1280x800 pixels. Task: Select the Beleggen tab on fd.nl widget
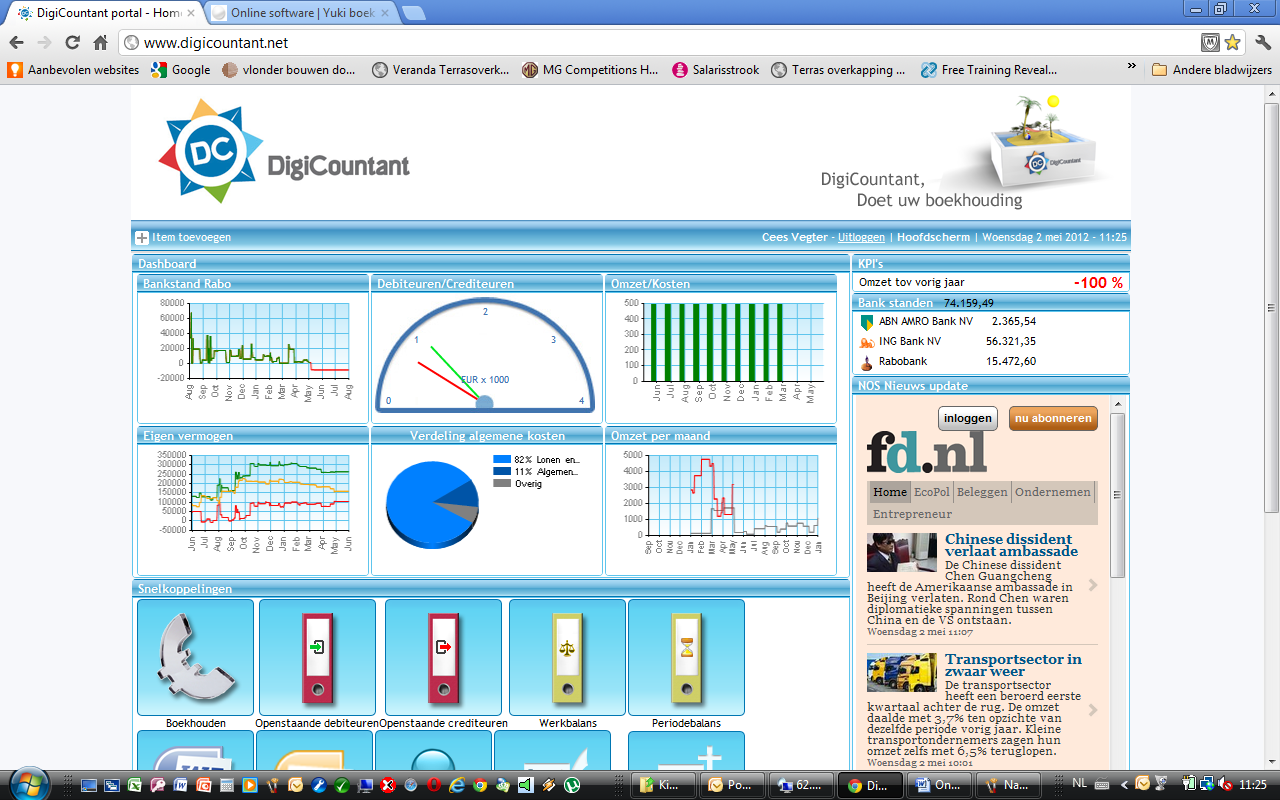[x=982, y=492]
